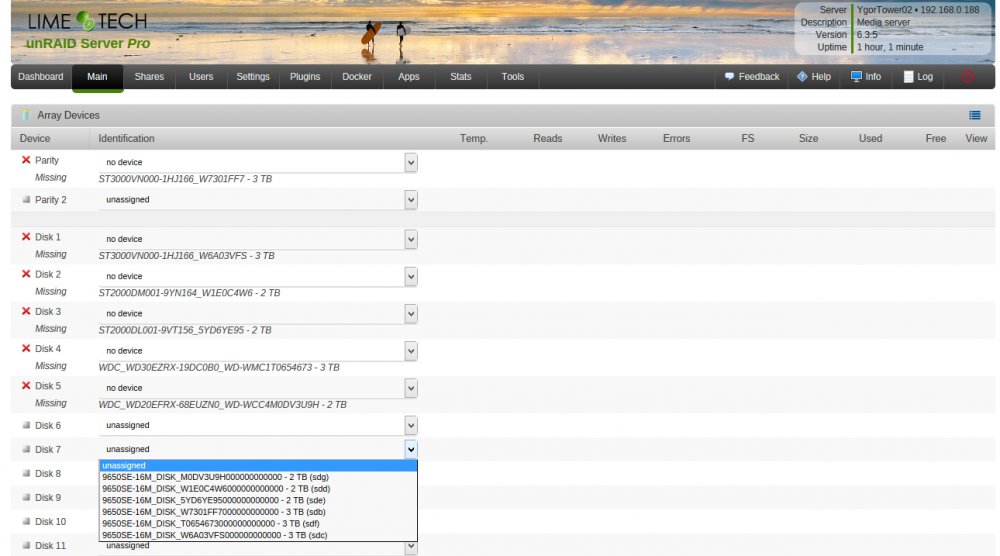The width and height of the screenshot is (1000, 556).
Task: Open the Tools tab
Action: click(x=513, y=77)
